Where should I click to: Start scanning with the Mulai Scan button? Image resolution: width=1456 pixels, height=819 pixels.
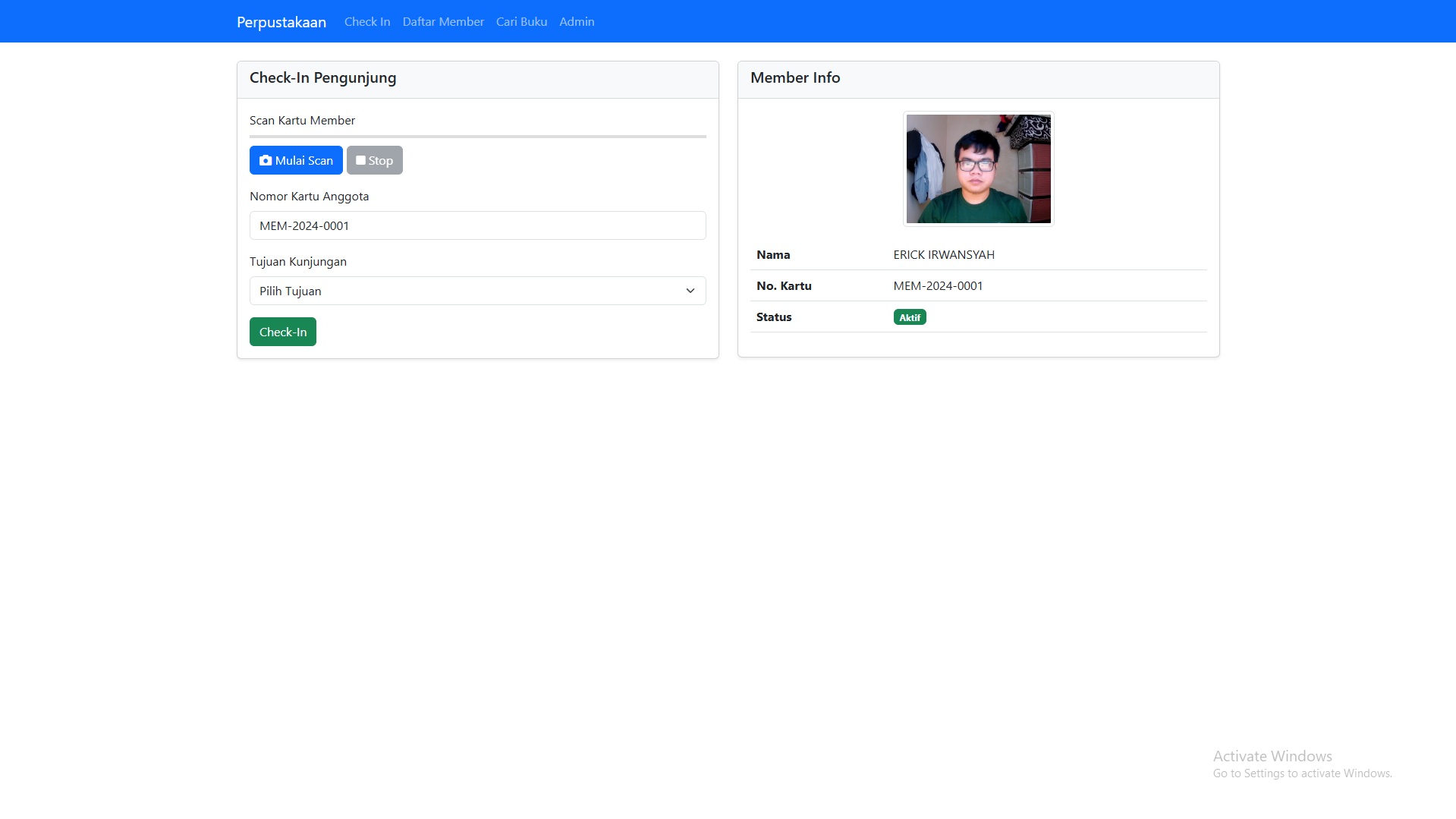296,160
